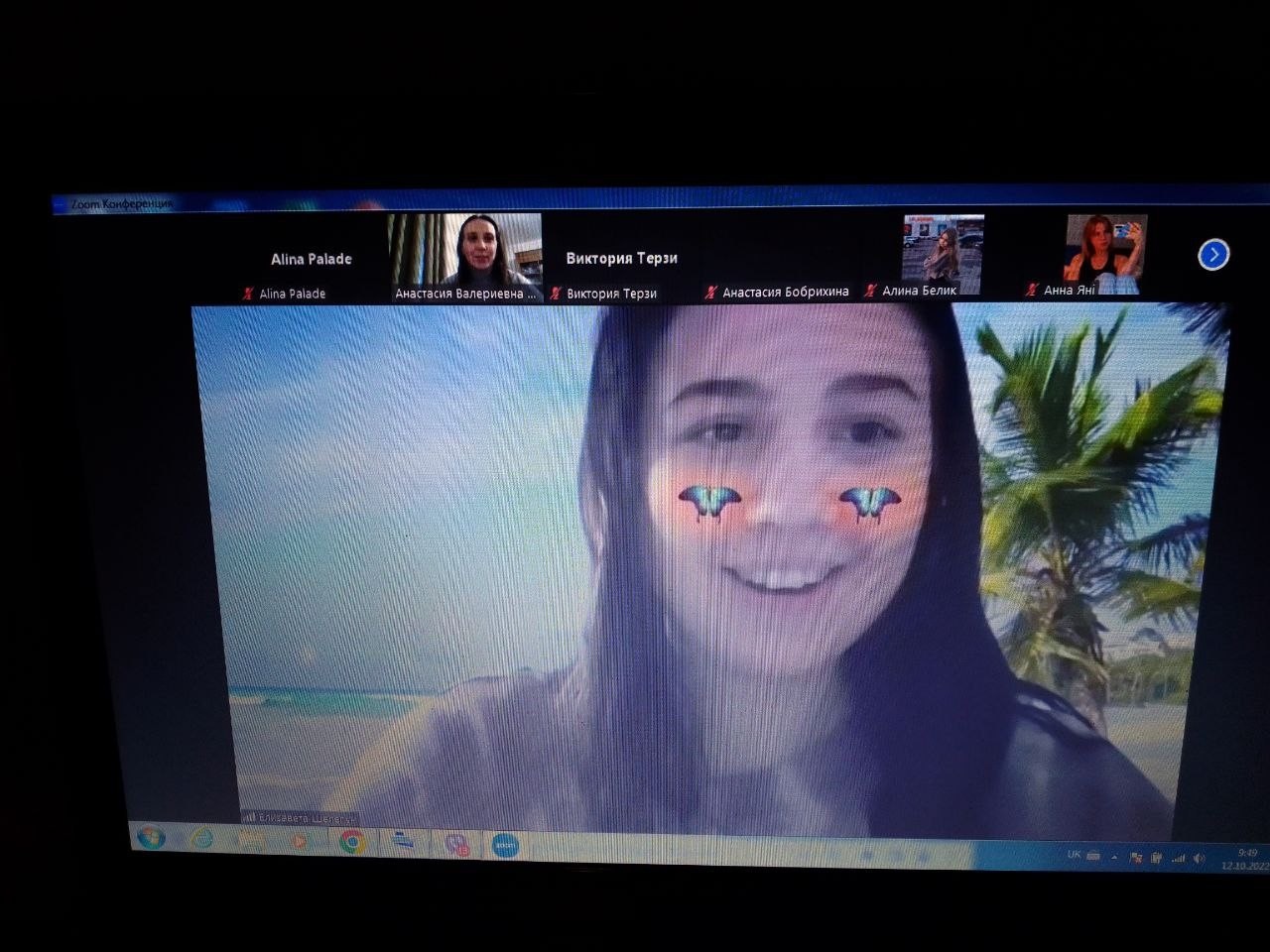Viewport: 1270px width, 952px height.
Task: Open Google Chrome from taskbar
Action: point(351,843)
